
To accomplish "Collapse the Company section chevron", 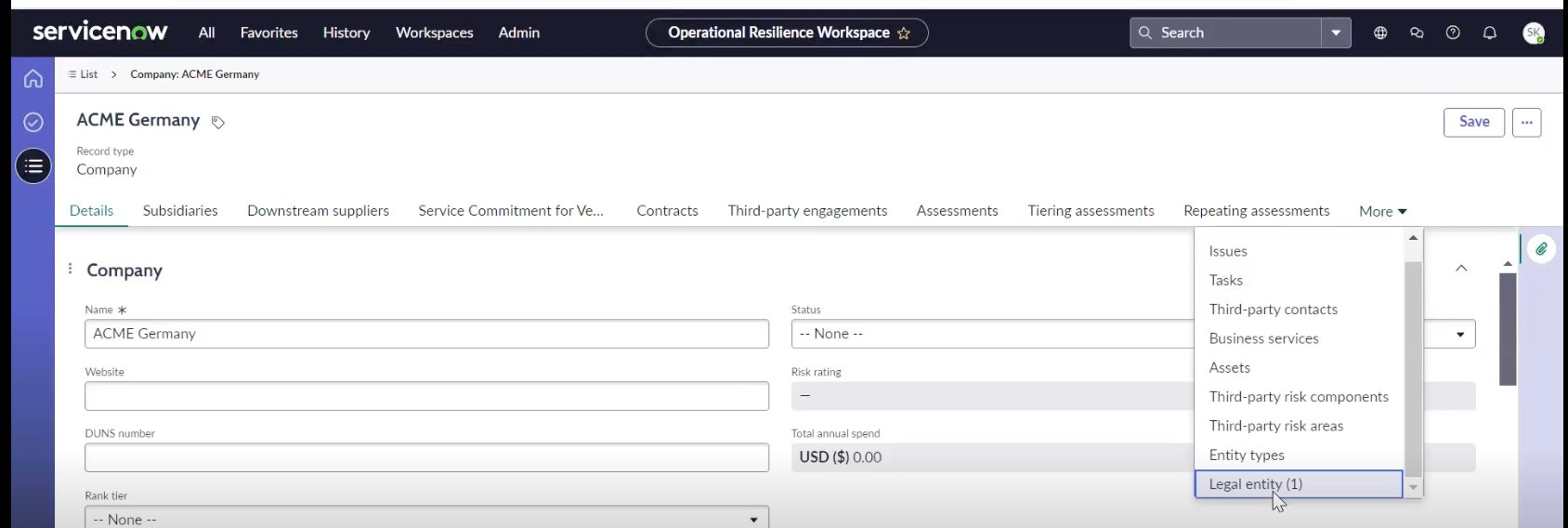I will click(x=1461, y=269).
